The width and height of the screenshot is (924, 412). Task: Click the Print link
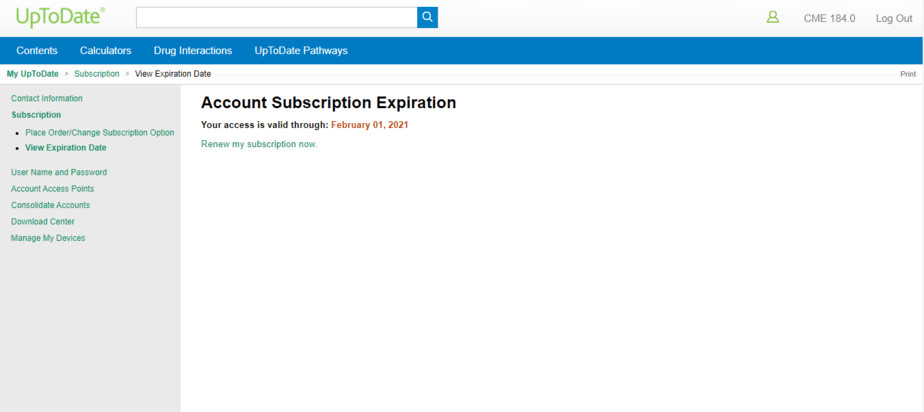point(907,74)
